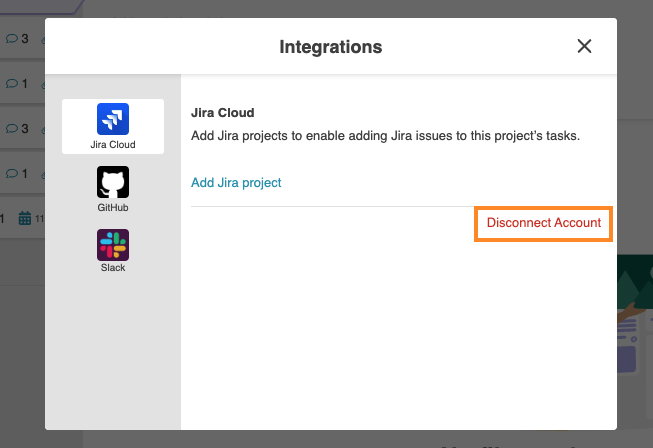Click the Add Jira project link
653x448 pixels.
pyautogui.click(x=236, y=183)
